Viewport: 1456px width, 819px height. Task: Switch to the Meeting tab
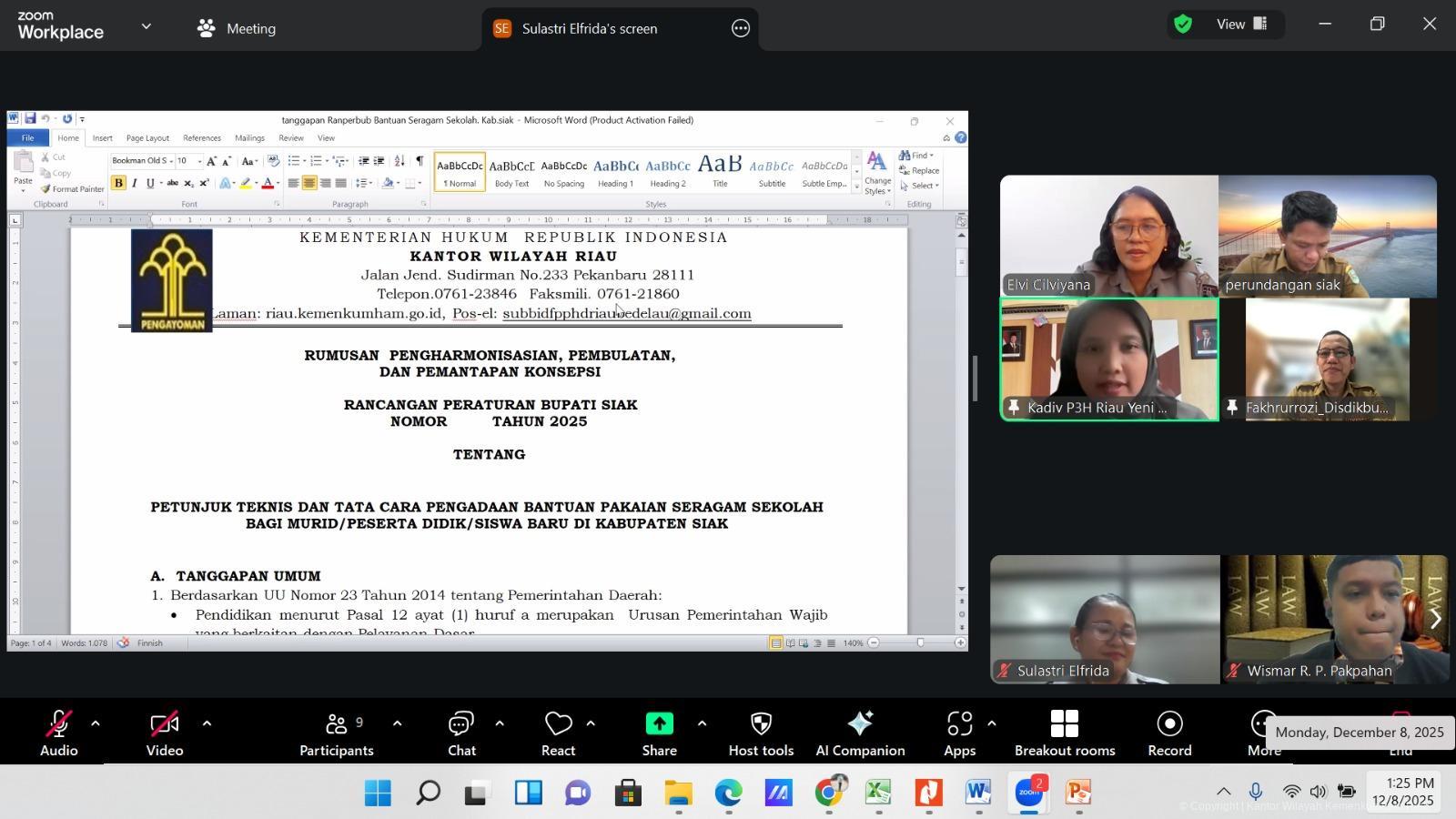tap(238, 28)
